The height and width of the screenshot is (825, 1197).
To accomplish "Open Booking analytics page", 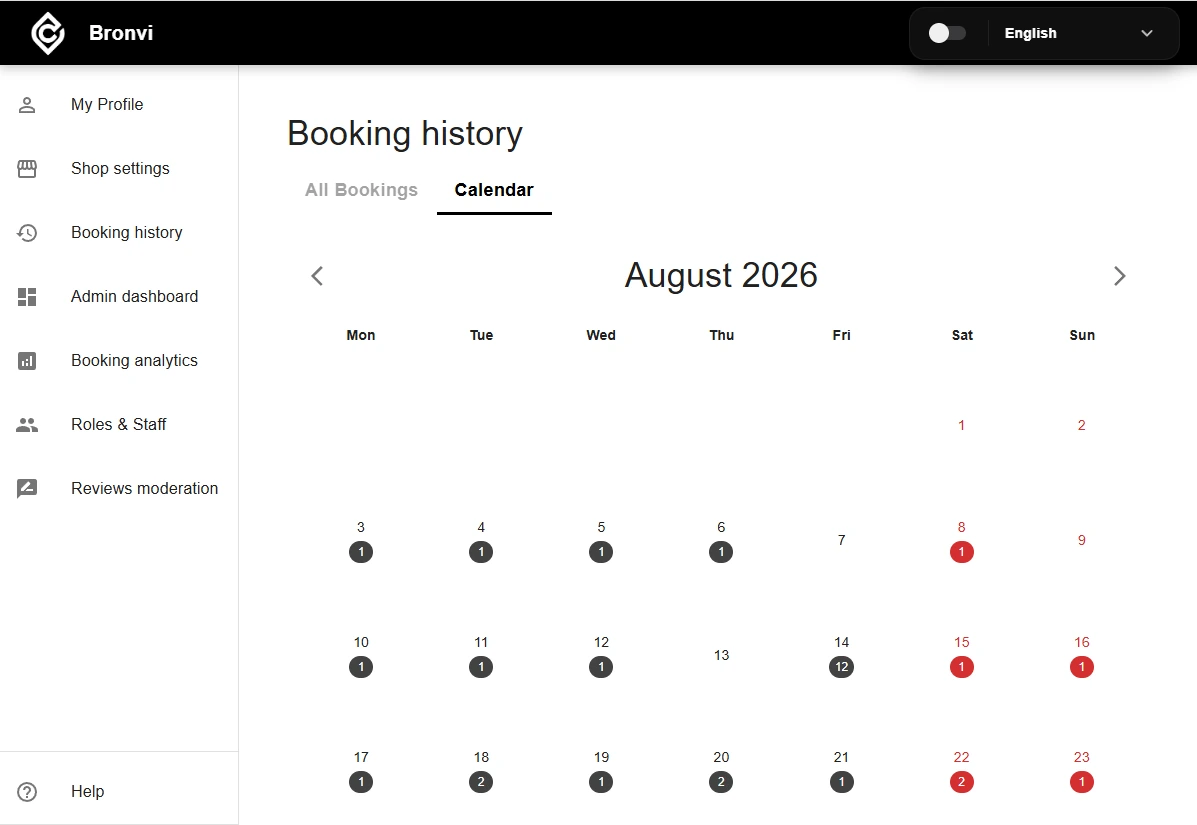I will point(118,361).
